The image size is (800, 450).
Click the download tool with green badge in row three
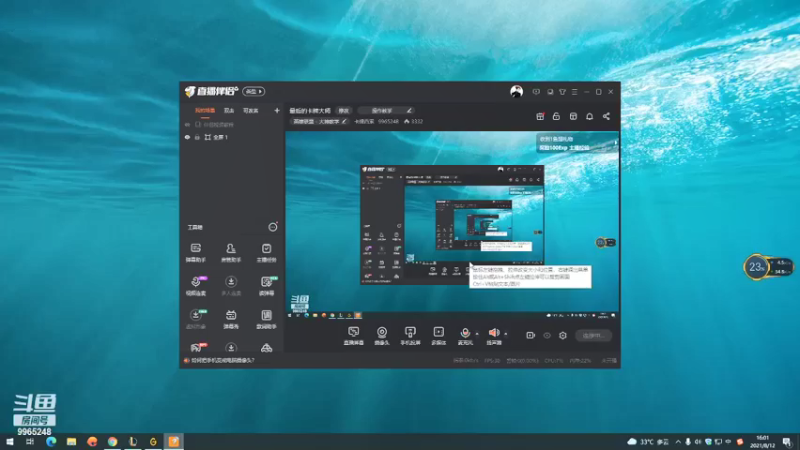pos(196,319)
